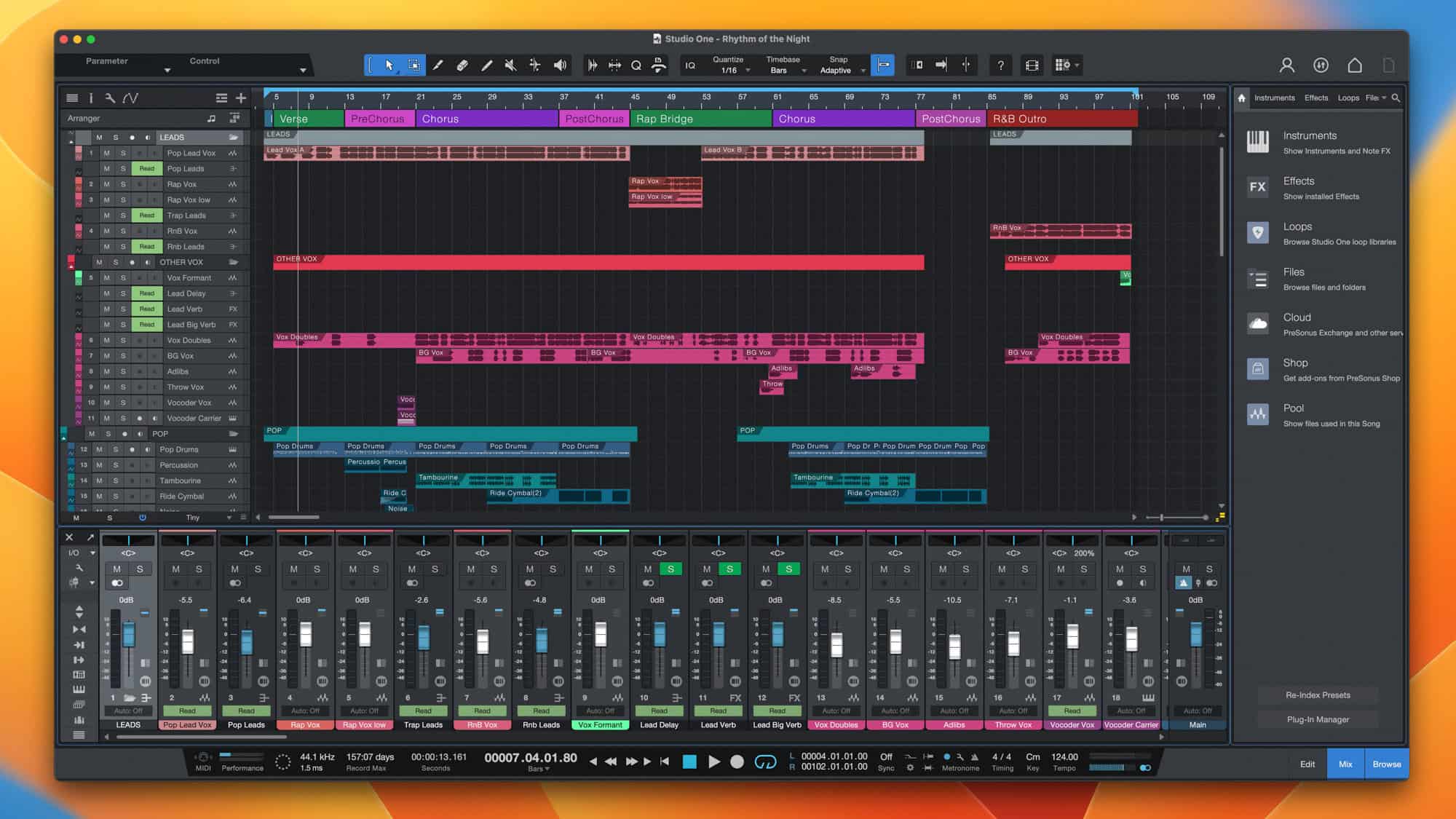Open the video player film icon
Screen dimensions: 1456x819
[x=1032, y=66]
